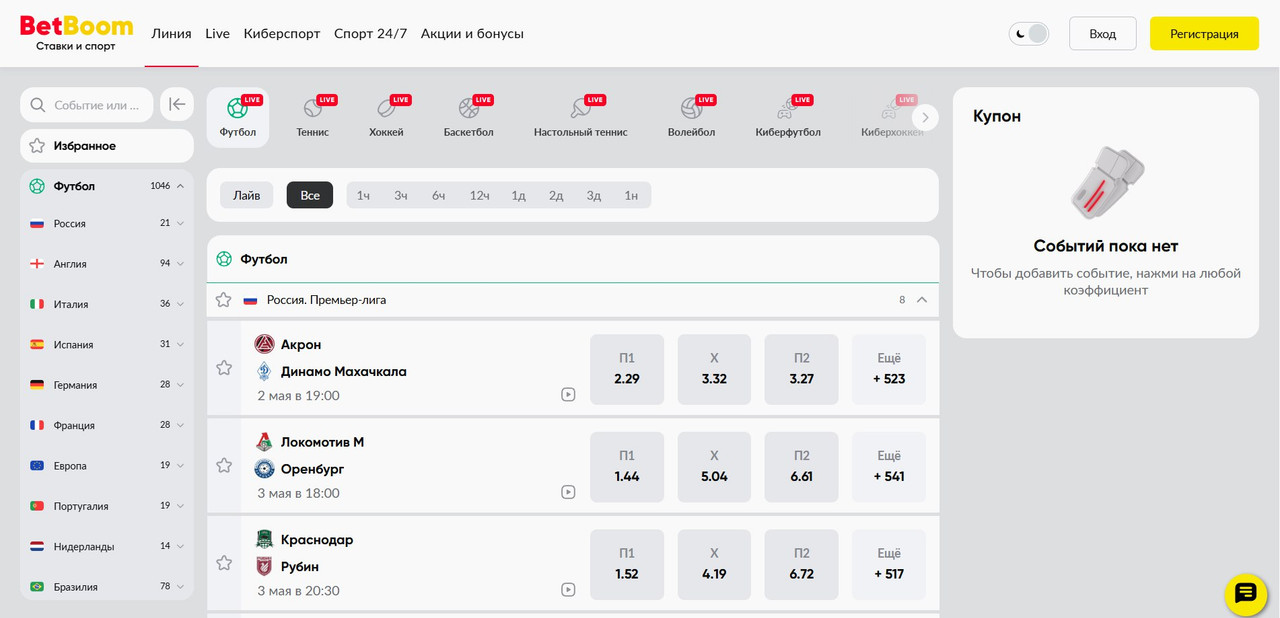Expand Европа in the sidebar
1280x618 pixels.
click(x=107, y=466)
